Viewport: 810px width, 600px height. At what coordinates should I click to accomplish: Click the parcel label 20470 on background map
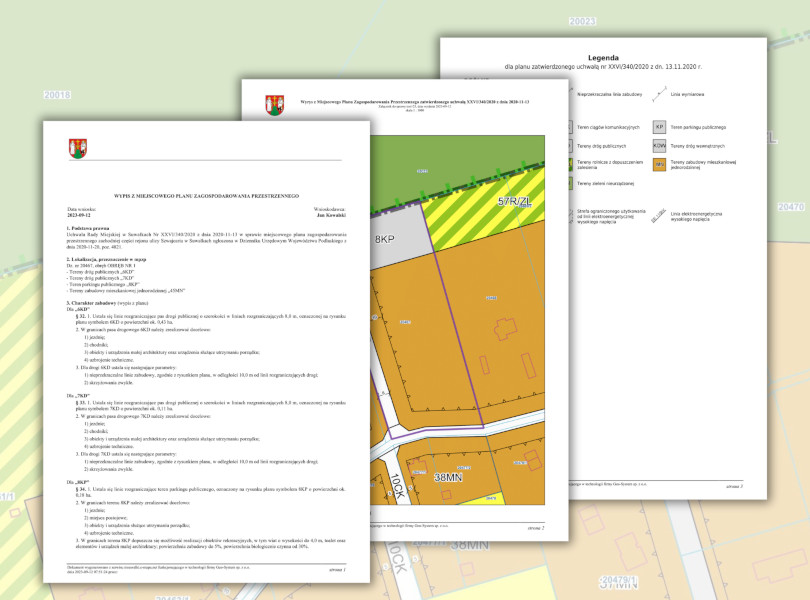[x=791, y=207]
